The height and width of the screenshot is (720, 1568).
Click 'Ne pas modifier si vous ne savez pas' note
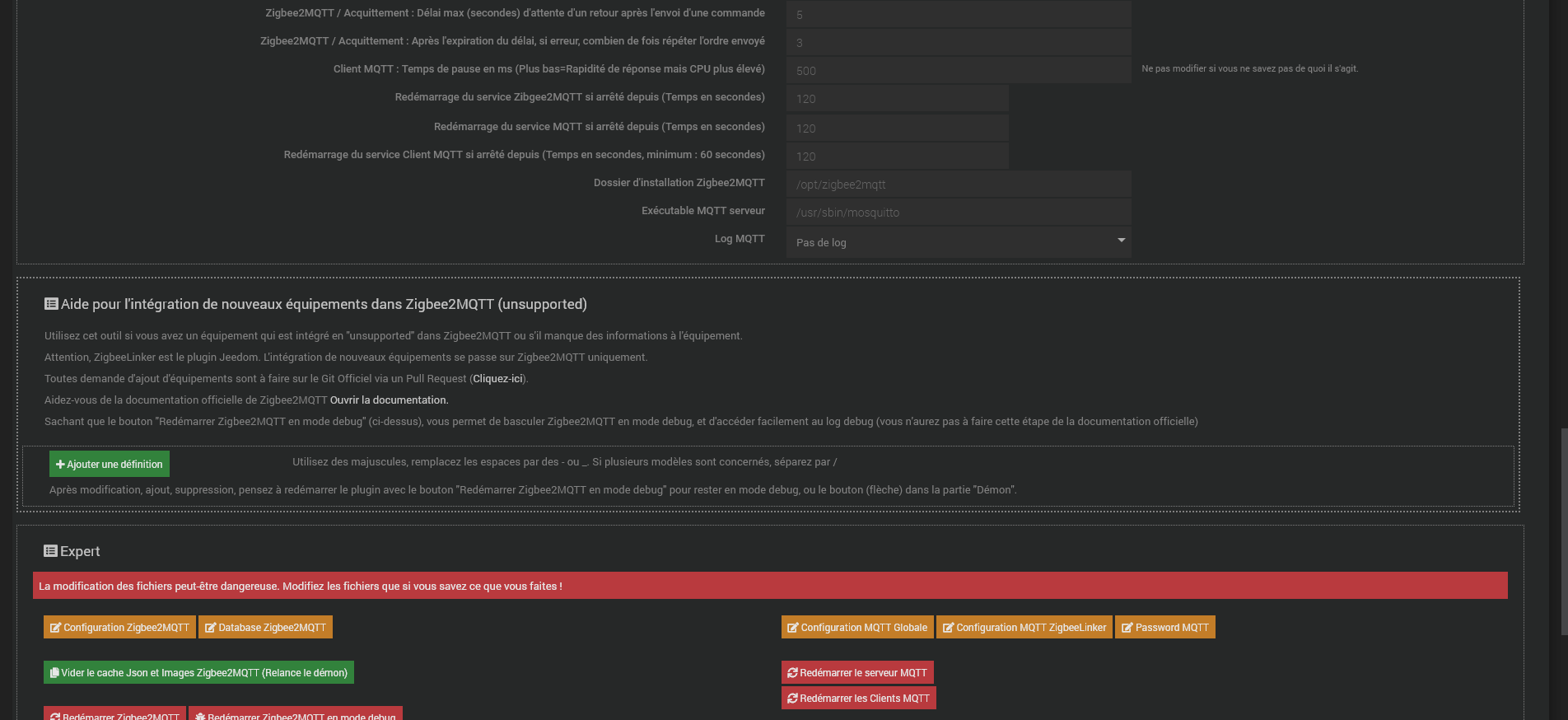coord(1249,69)
